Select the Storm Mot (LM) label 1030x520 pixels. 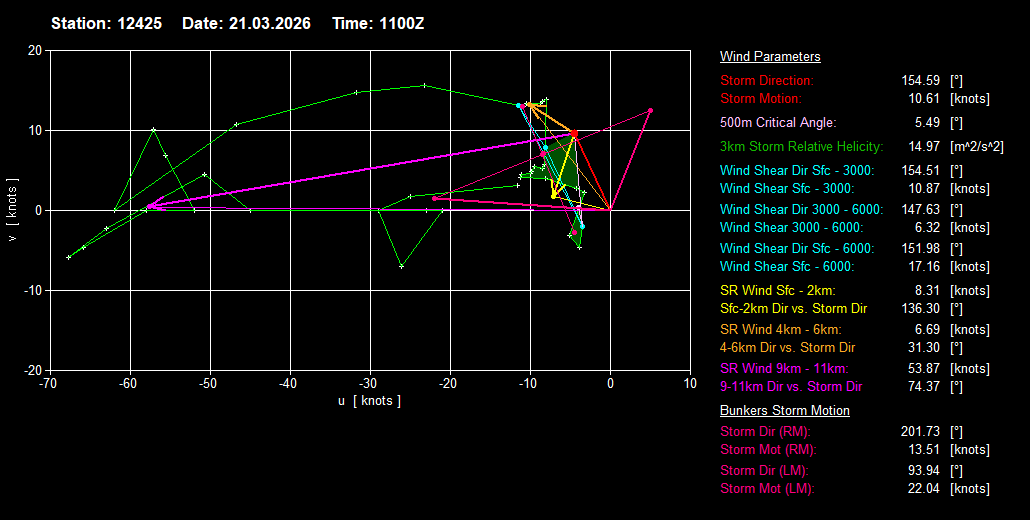(x=767, y=489)
